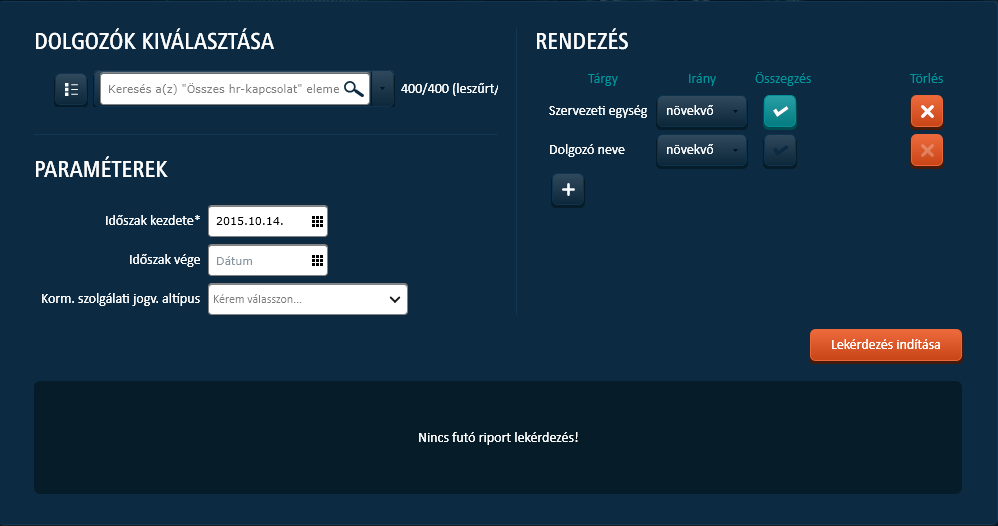Click the 400/400 (leszűrt) counter text
998x526 pixels.
click(449, 89)
